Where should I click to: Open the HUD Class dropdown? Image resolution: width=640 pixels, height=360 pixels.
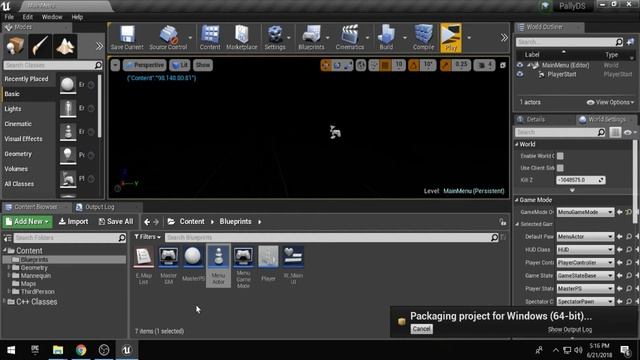(x=585, y=249)
